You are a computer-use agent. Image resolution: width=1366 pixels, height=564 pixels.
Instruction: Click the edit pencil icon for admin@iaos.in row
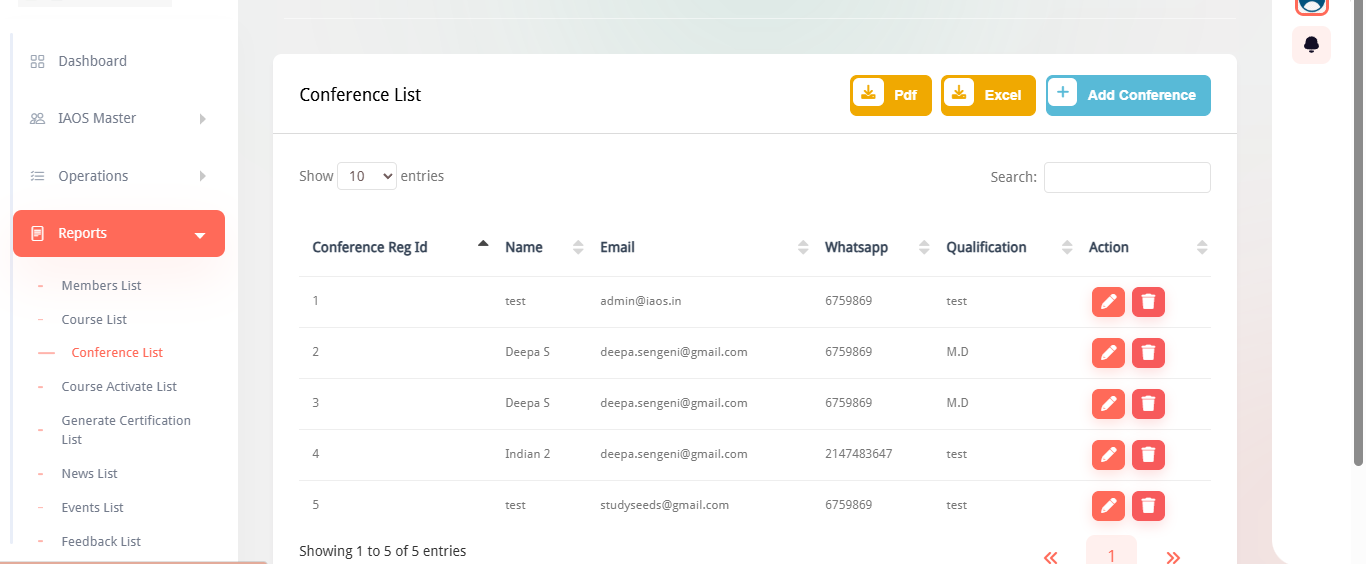[x=1108, y=302]
